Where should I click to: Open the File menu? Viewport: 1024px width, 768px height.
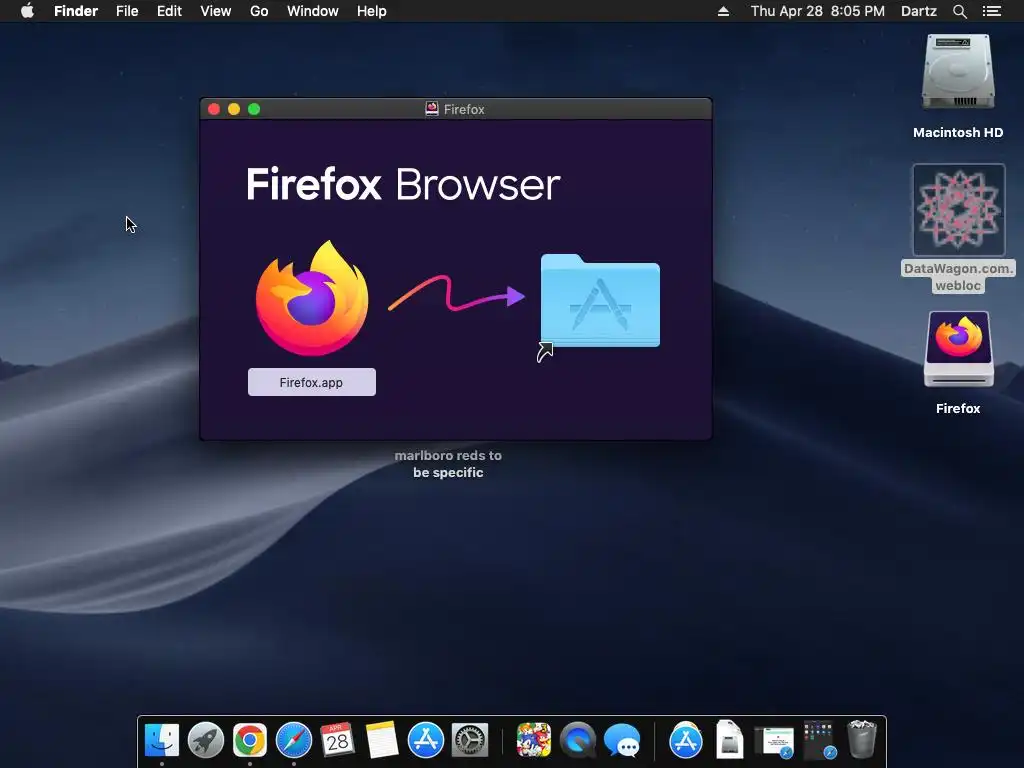(x=127, y=11)
